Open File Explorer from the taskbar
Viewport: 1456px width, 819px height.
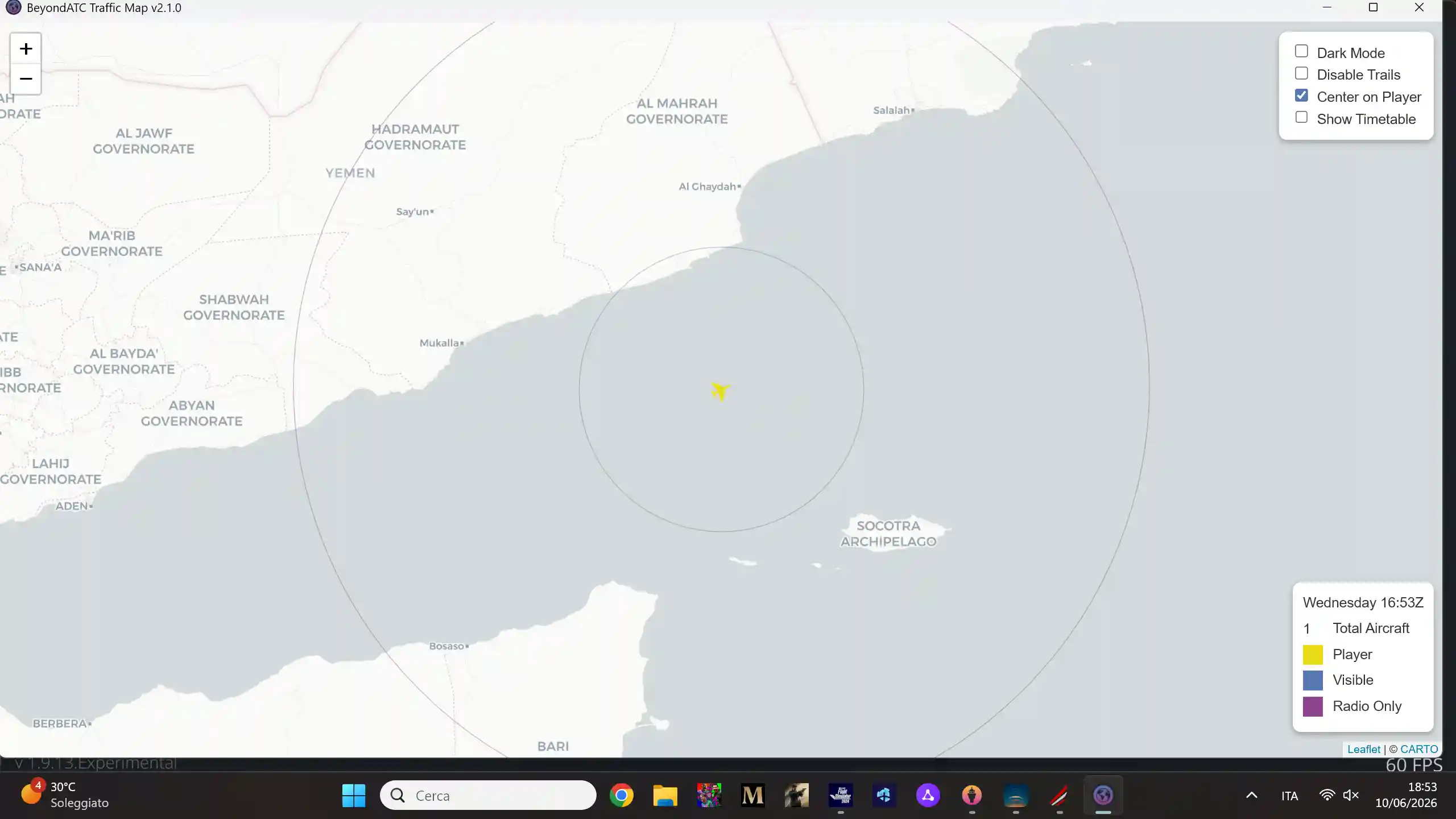click(x=665, y=795)
